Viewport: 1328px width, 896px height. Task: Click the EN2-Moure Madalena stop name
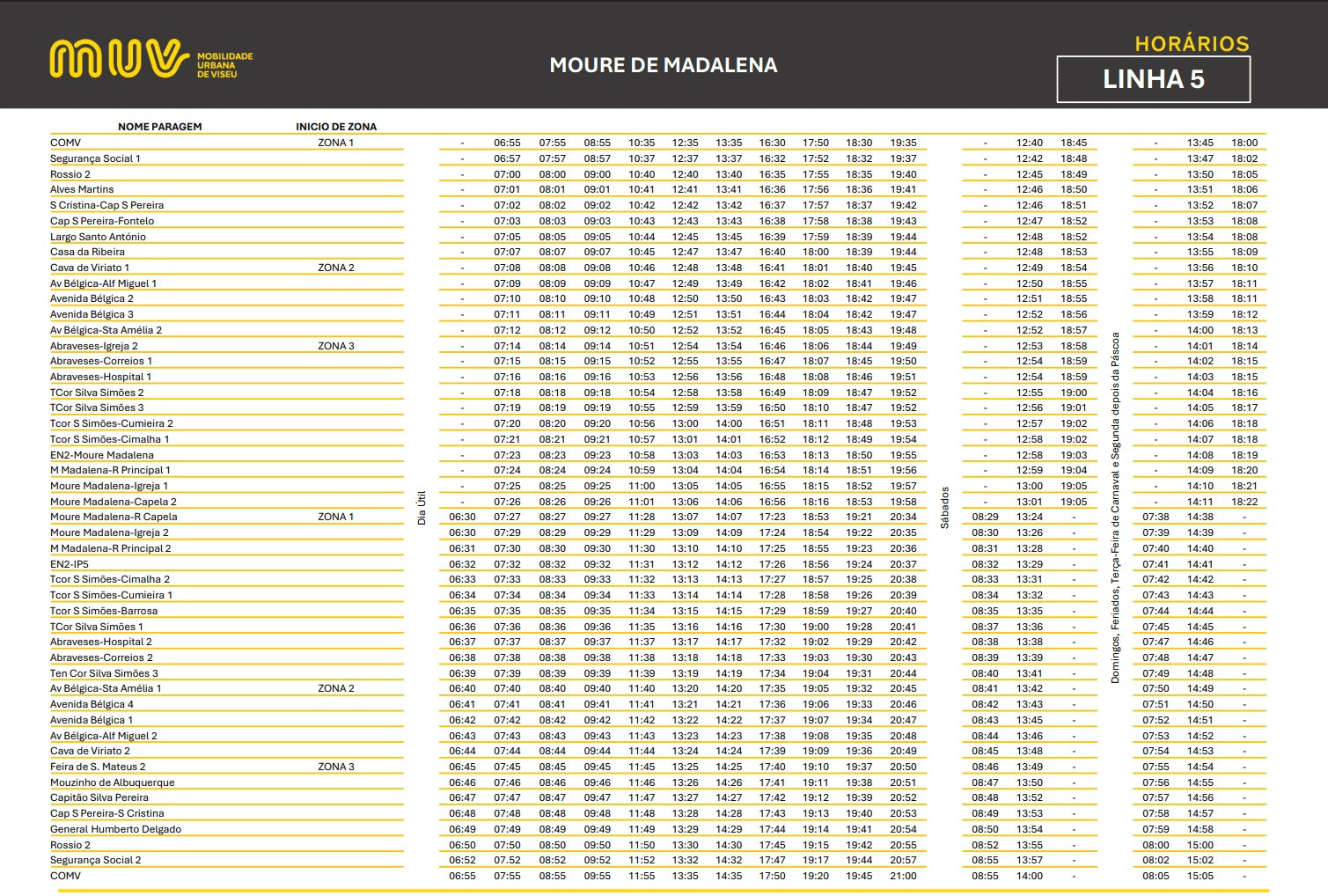coord(101,455)
